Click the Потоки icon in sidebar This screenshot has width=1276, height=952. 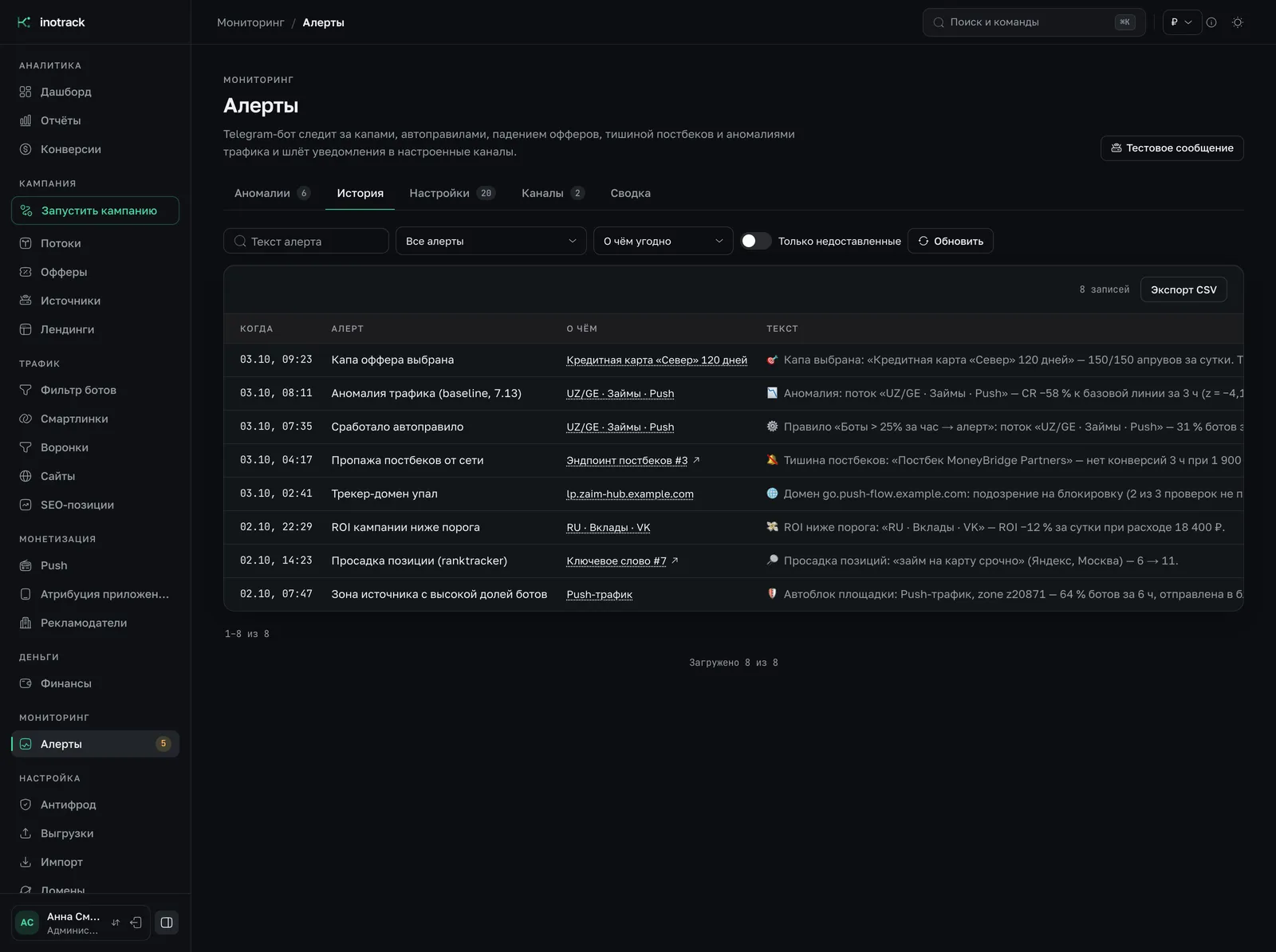pos(26,243)
